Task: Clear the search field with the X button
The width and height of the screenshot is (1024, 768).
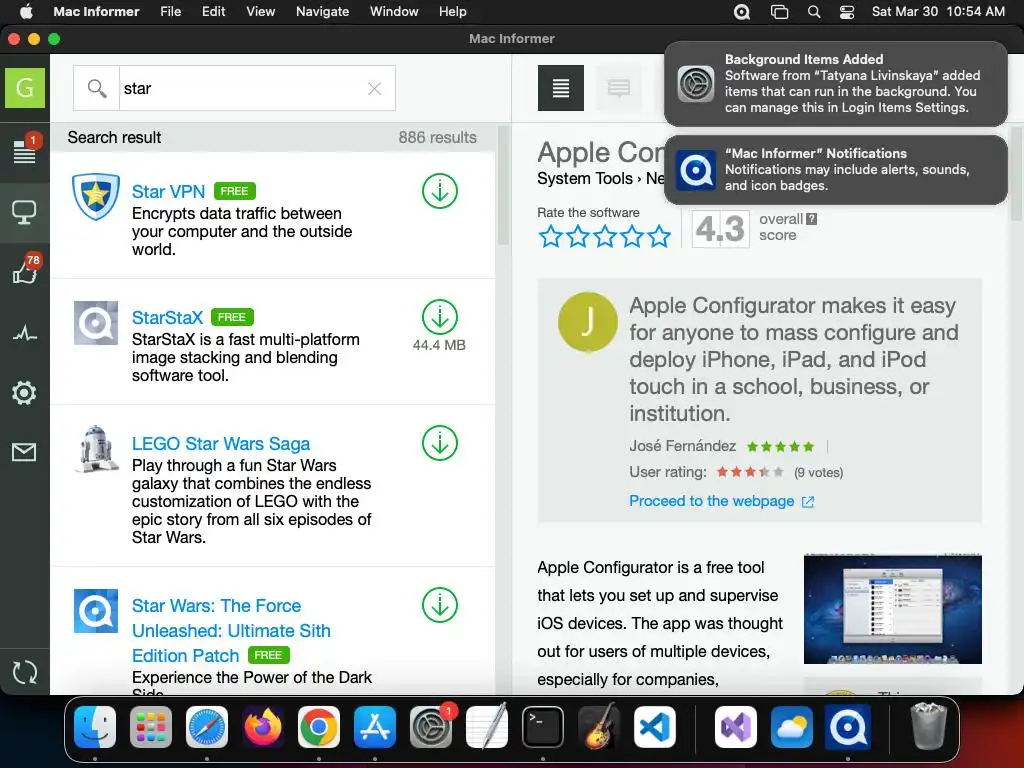Action: [374, 89]
